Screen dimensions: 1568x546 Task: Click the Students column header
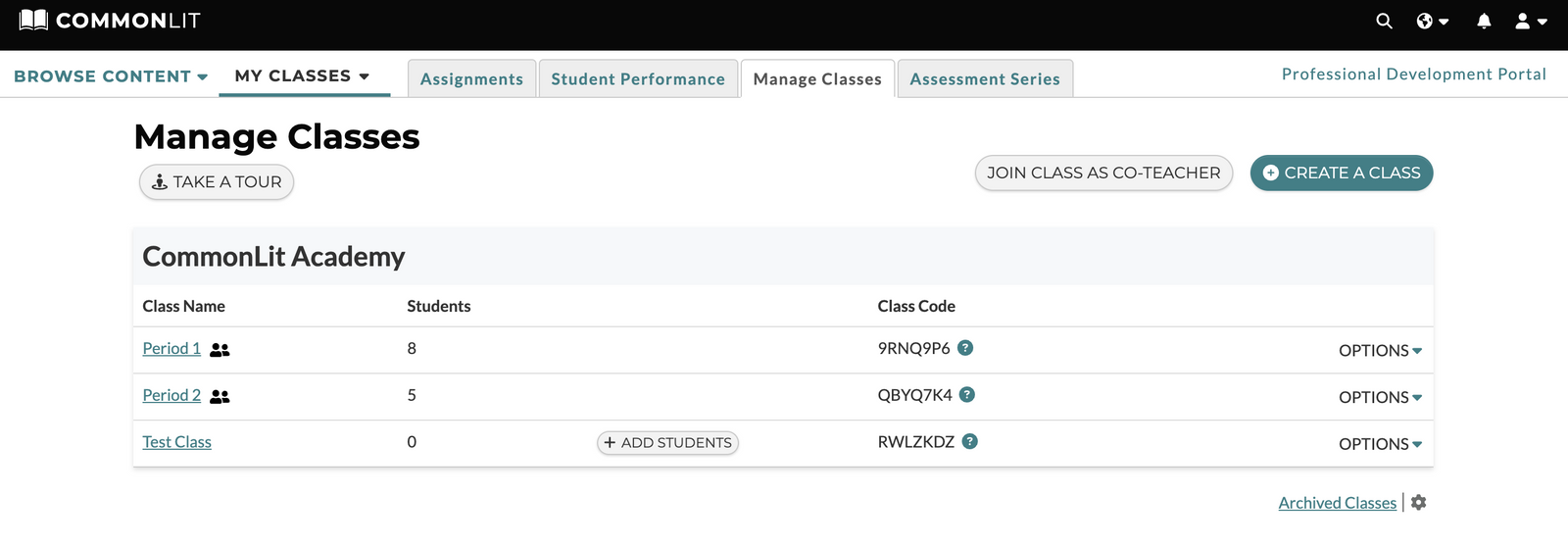(439, 306)
